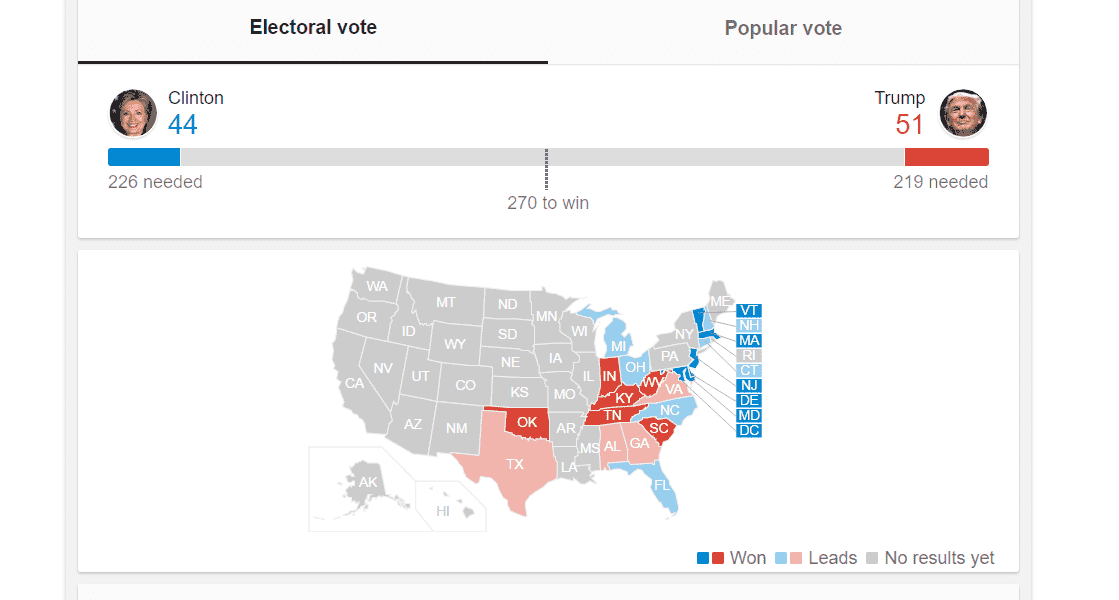
Task: Select the Electoral vote tab
Action: tap(313, 28)
